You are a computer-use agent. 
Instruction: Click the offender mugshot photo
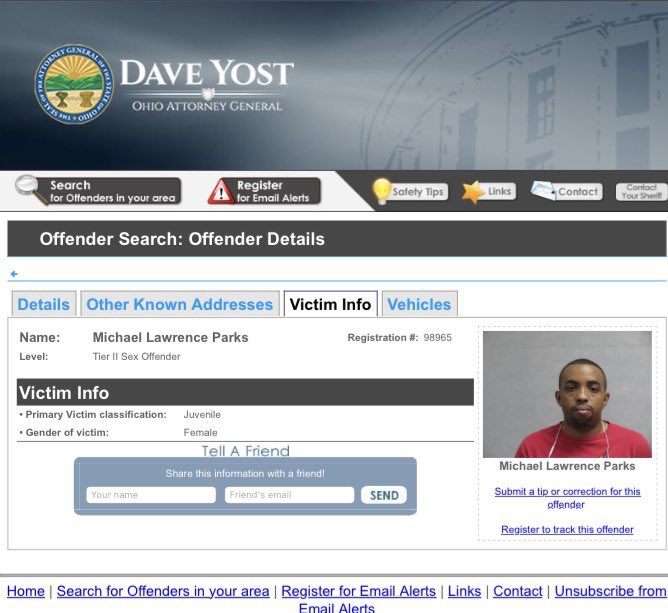pyautogui.click(x=567, y=394)
